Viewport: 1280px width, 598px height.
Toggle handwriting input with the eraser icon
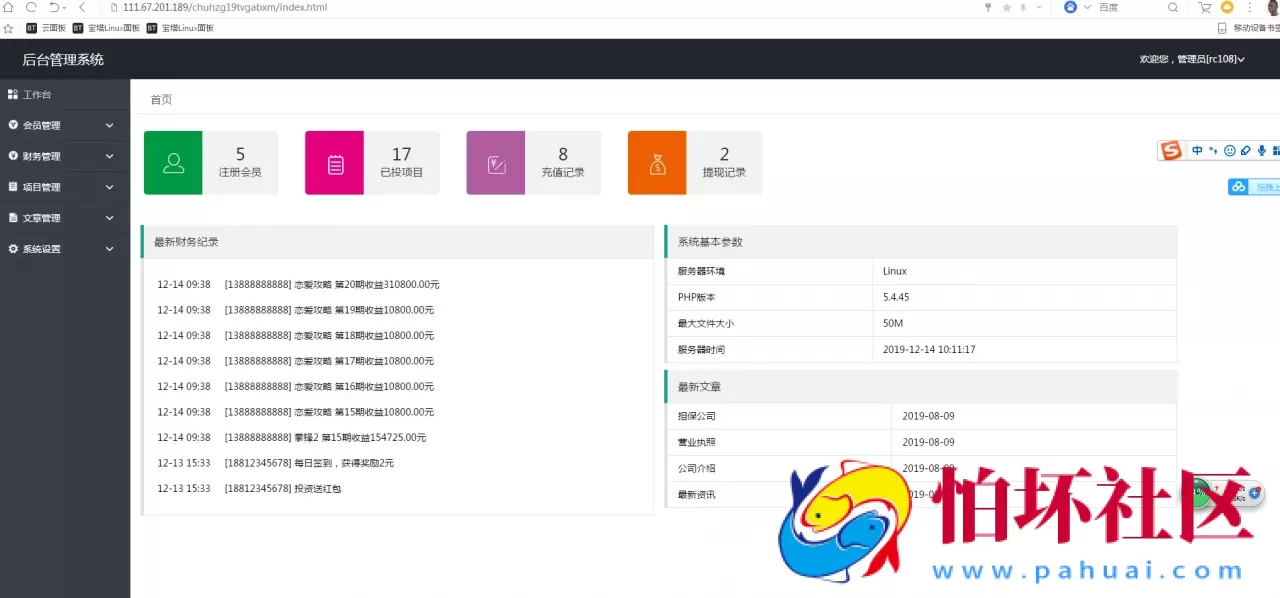1245,150
